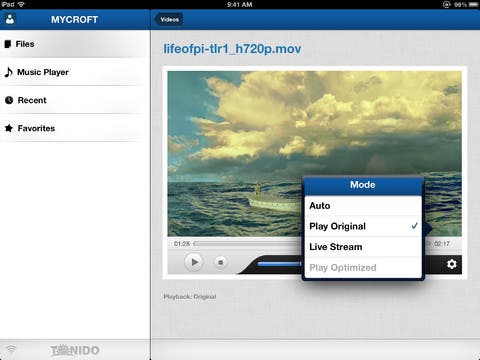Viewport: 480px width, 360px height.
Task: Select Play Original mode
Action: pos(363,226)
